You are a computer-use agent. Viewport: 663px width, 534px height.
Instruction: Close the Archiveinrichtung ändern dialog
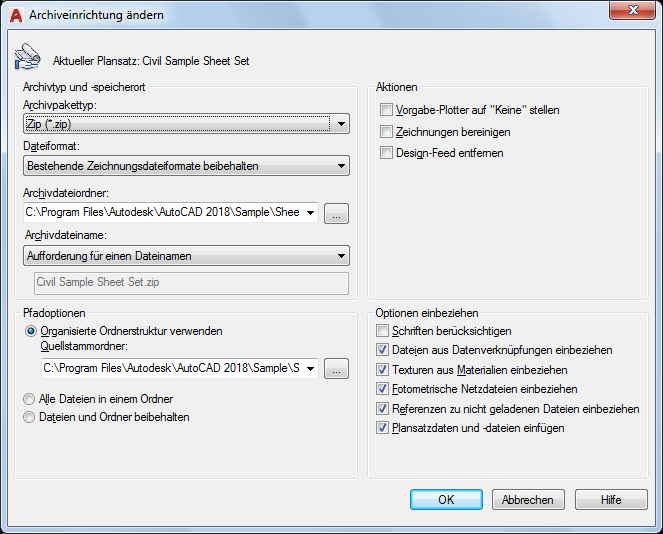[x=632, y=10]
